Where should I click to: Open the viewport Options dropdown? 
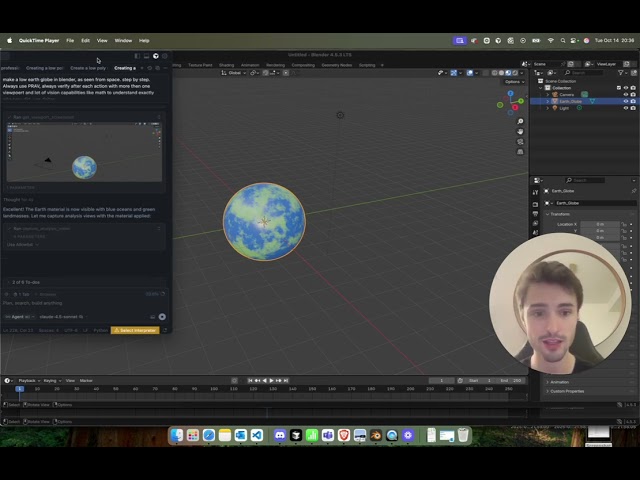(x=514, y=82)
